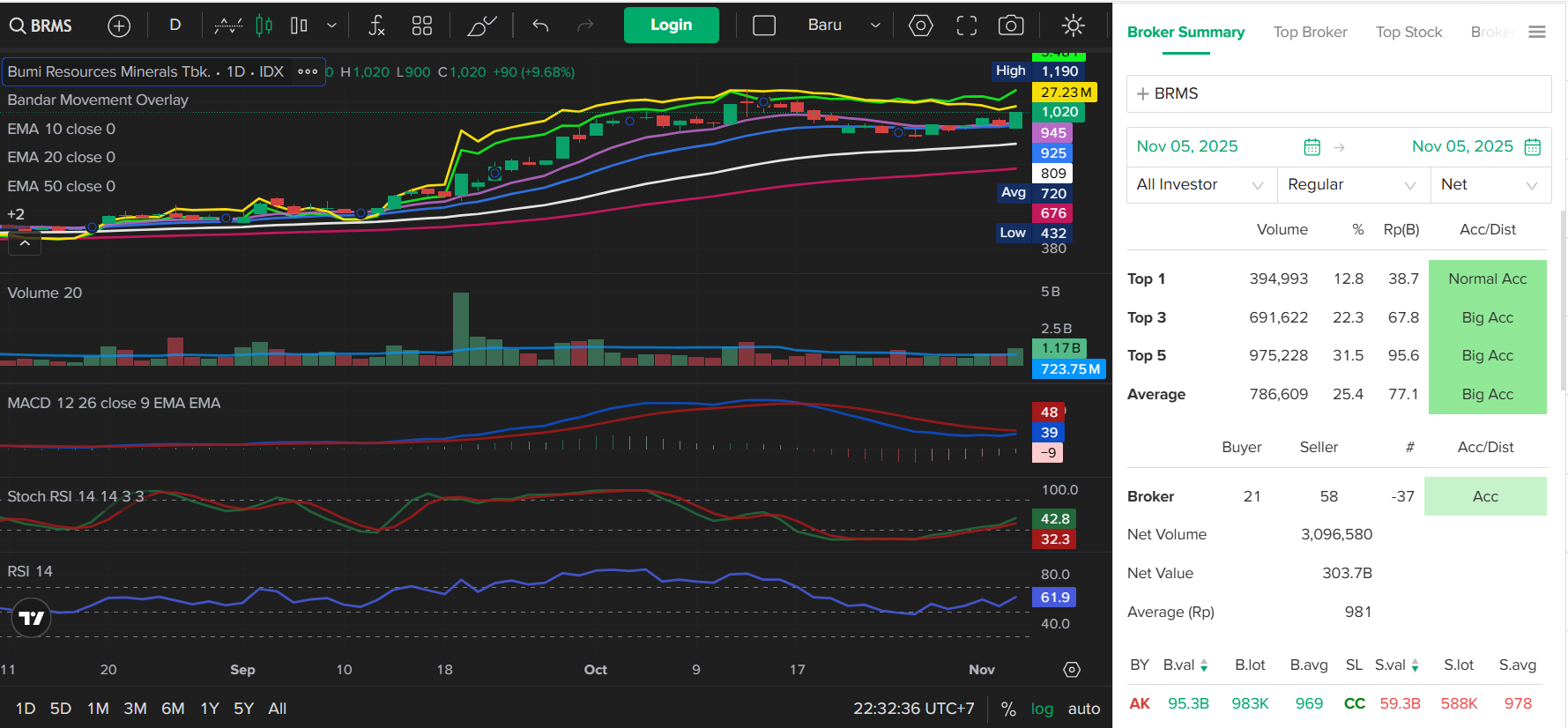Screen dimensions: 1568x728
Task: Click the undo arrow
Action: click(540, 26)
